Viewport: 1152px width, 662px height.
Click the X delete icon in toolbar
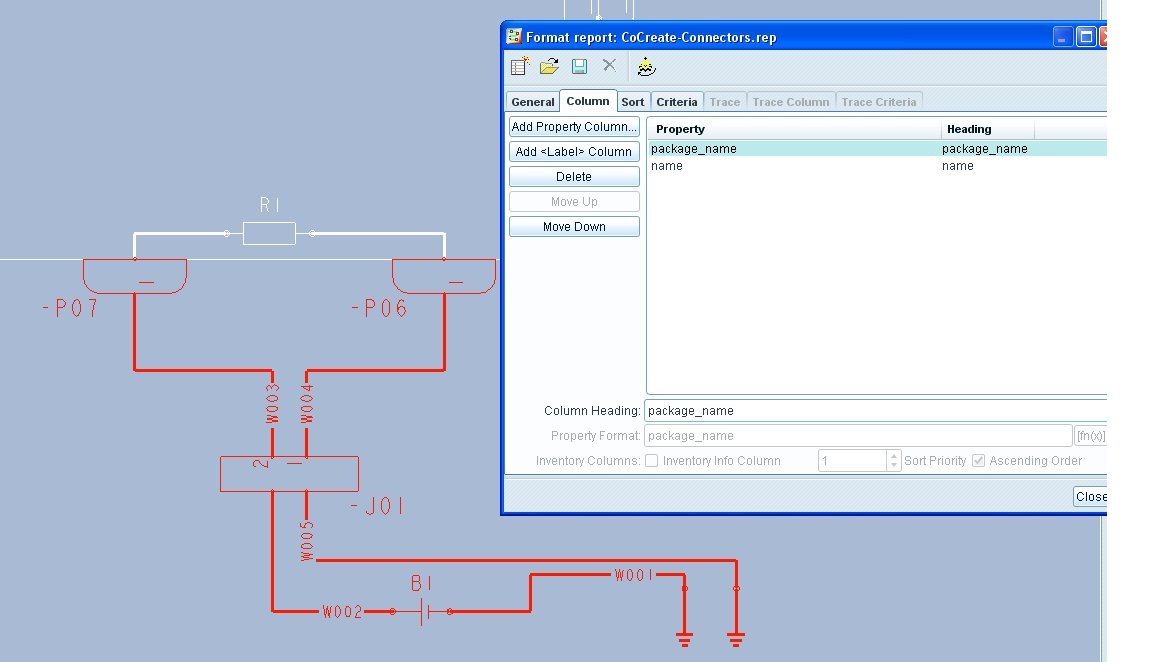tap(609, 65)
